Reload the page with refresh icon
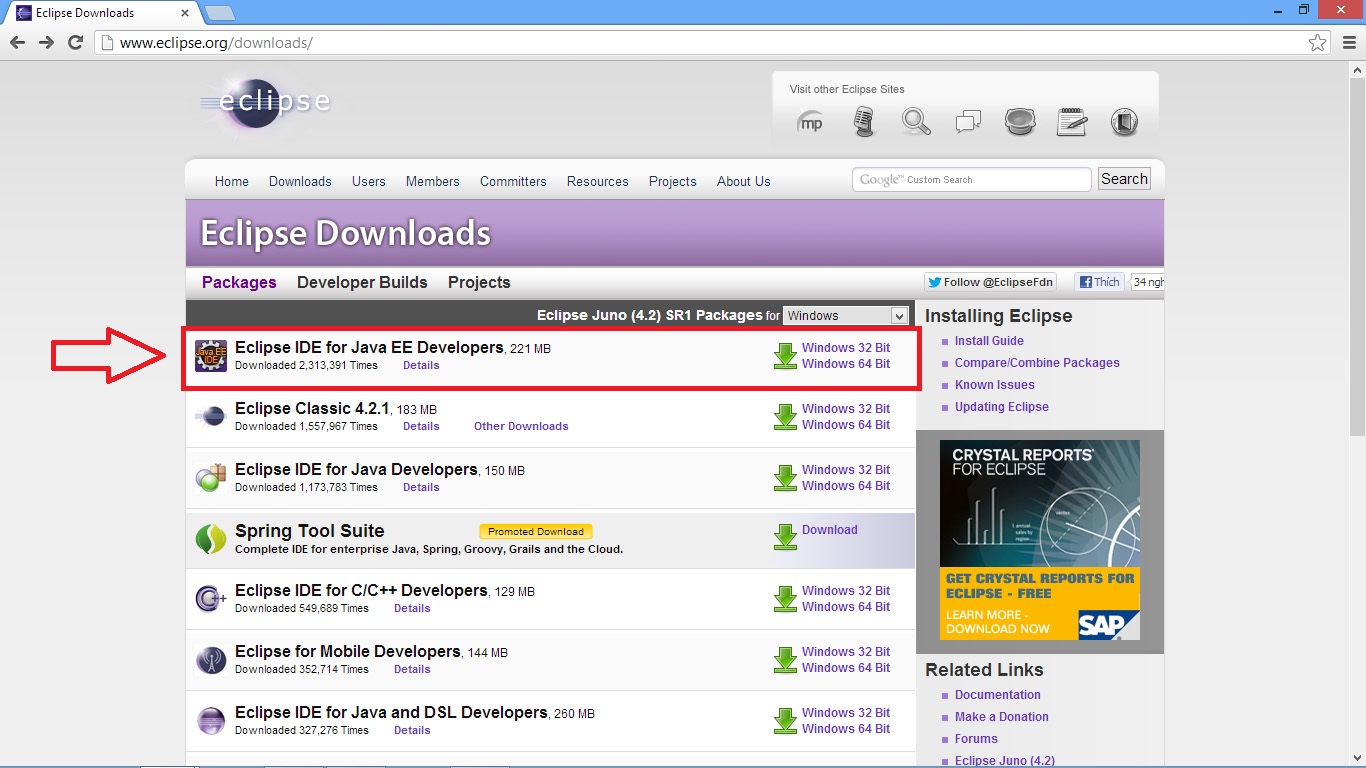1366x768 pixels. [x=75, y=43]
